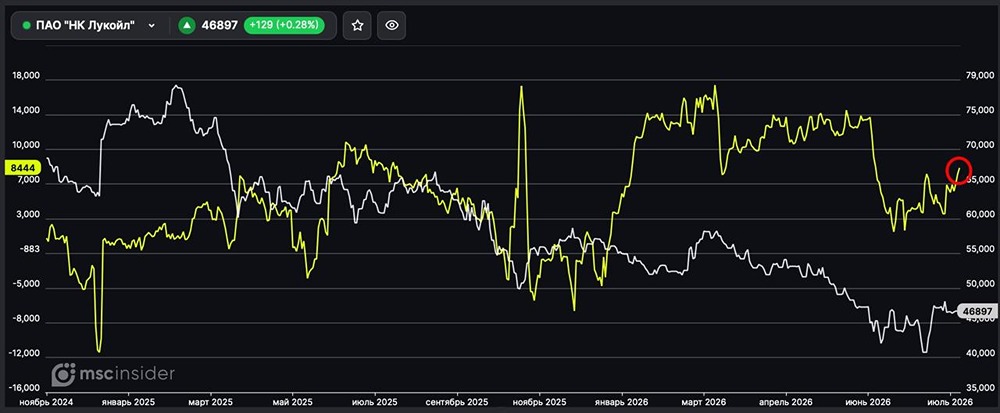Screen dimensions: 1000x413
Task: Expand the chevron next to НК Лукойл
Action: pyautogui.click(x=151, y=25)
